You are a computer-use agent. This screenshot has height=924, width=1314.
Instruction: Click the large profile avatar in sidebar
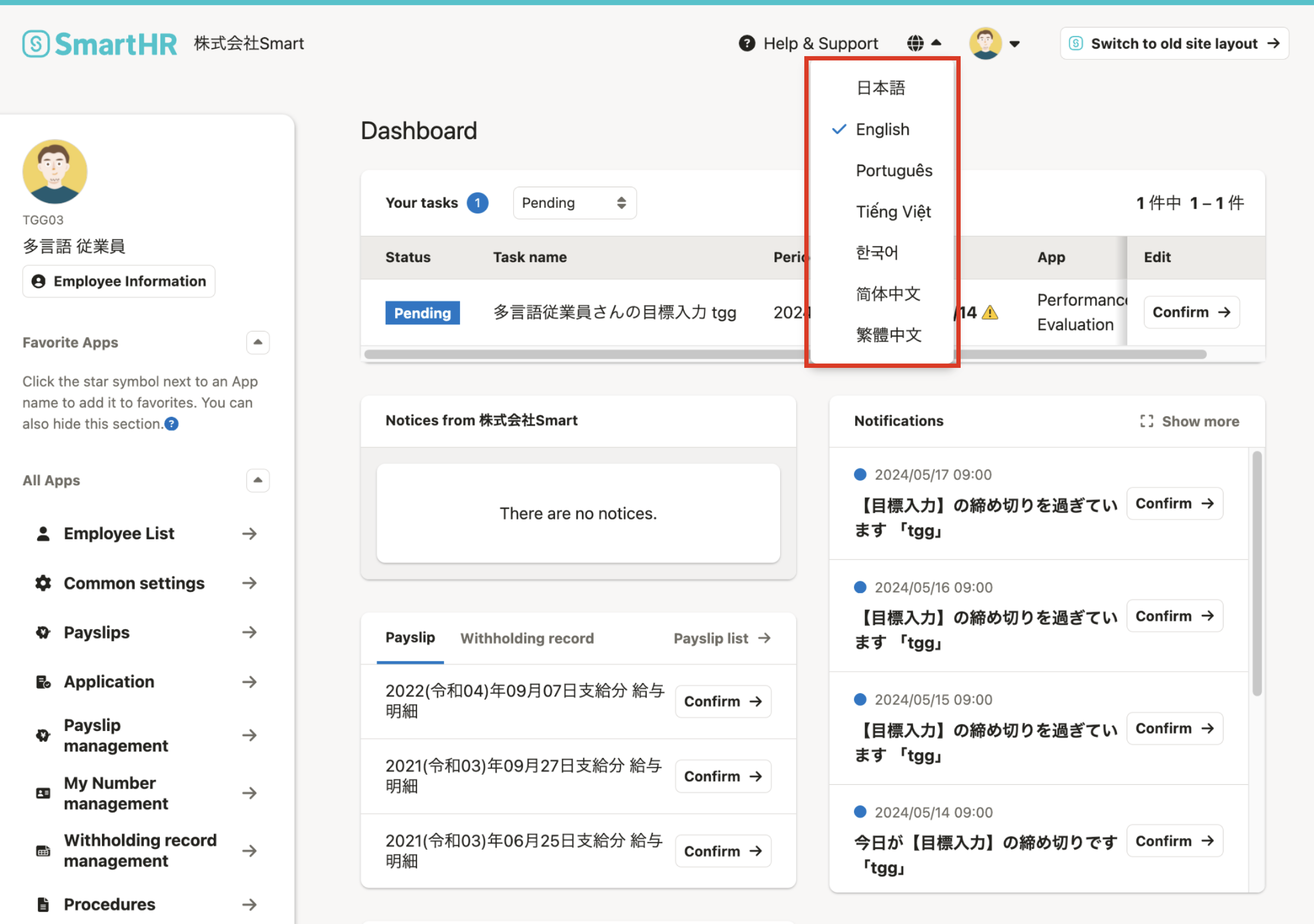(55, 172)
